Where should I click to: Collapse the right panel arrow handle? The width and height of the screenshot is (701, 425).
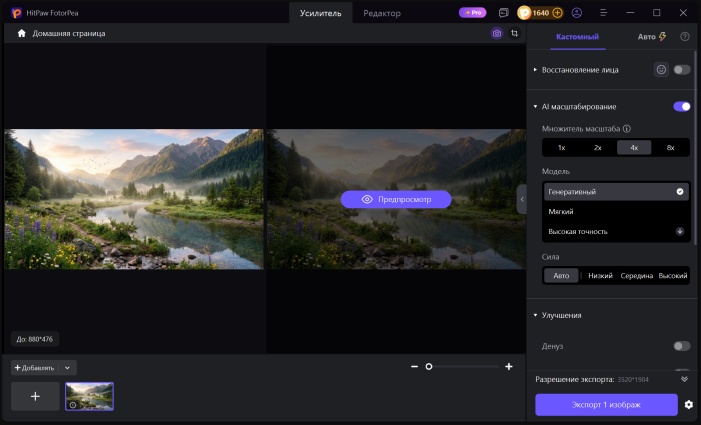(x=522, y=199)
